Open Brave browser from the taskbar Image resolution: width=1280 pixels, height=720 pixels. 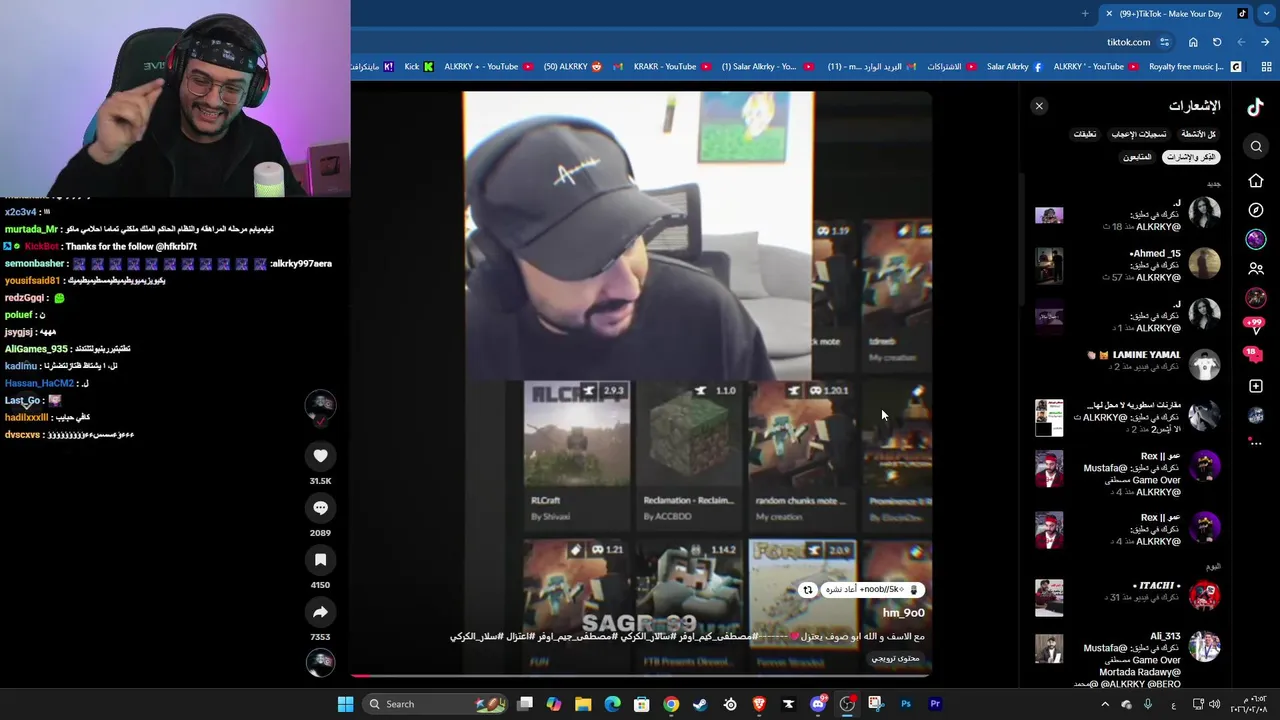[x=759, y=704]
